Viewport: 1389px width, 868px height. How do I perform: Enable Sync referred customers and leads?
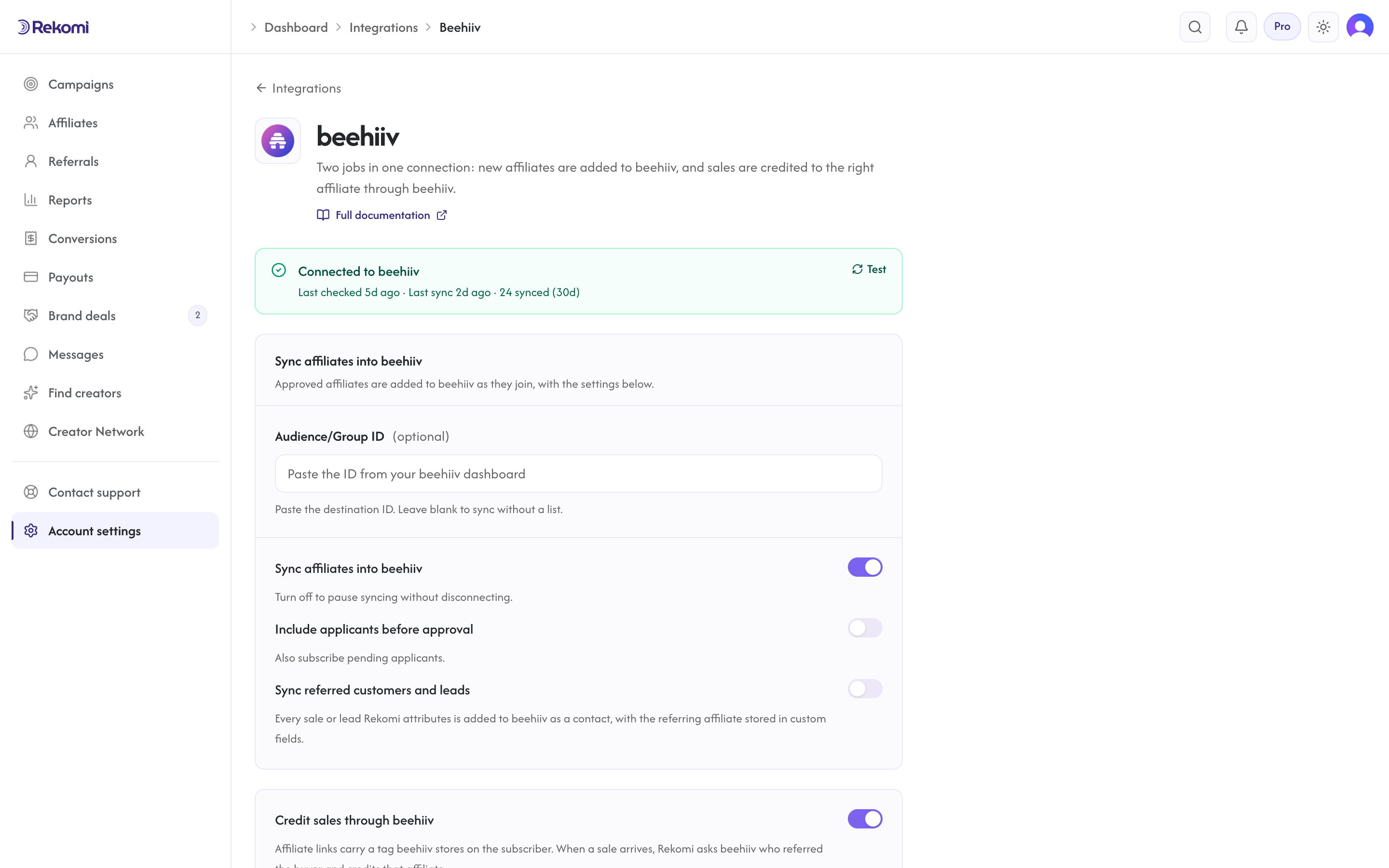coord(864,689)
